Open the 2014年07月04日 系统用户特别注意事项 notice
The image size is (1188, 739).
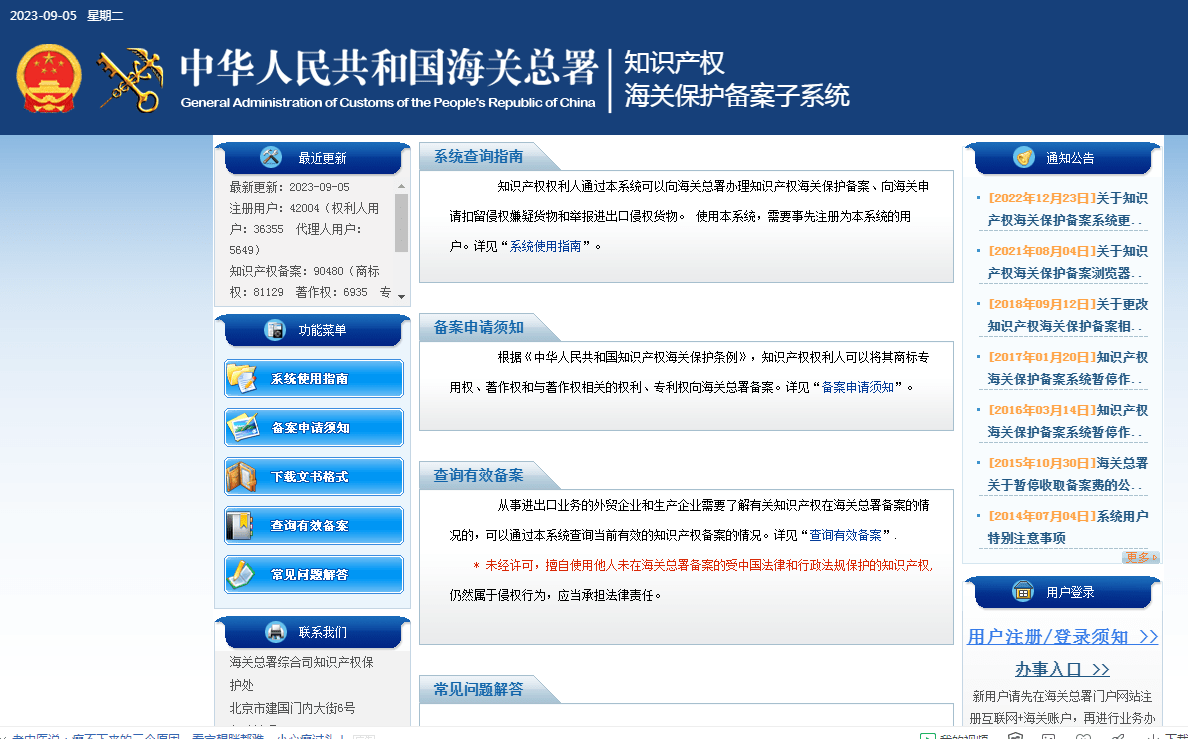point(1068,527)
